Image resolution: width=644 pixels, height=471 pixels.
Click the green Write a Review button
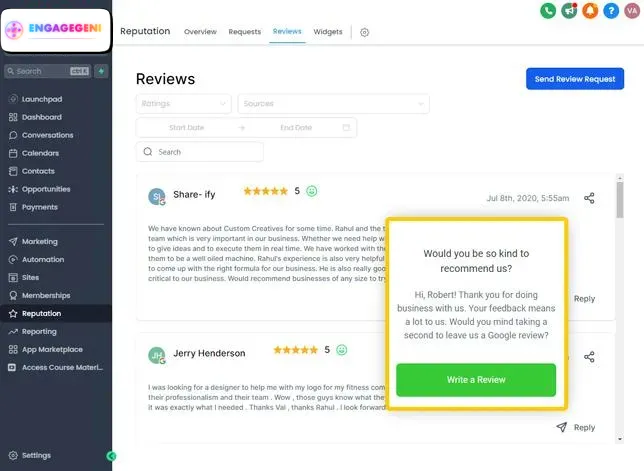[x=476, y=380]
